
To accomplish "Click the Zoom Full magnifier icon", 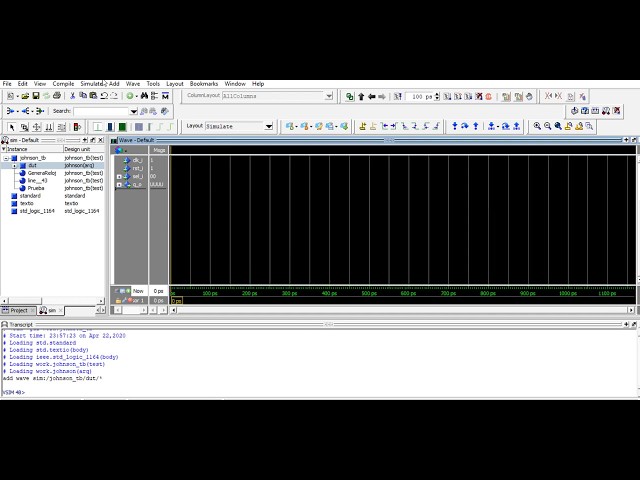I will point(558,126).
